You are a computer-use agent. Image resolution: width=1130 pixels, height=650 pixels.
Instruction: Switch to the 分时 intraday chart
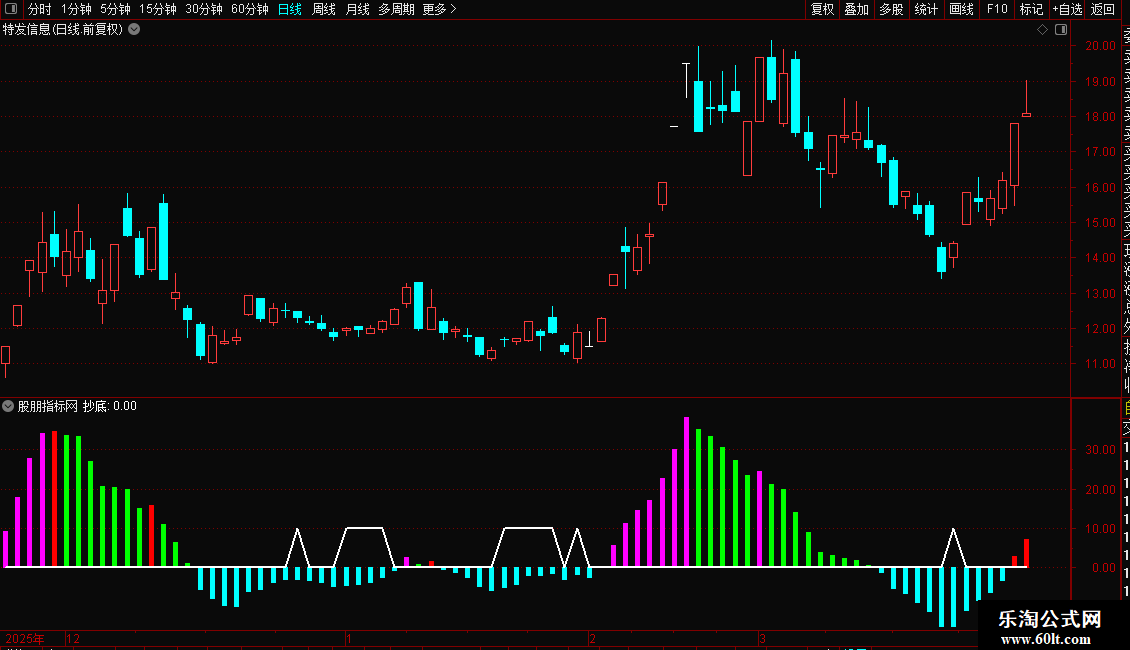click(x=40, y=9)
